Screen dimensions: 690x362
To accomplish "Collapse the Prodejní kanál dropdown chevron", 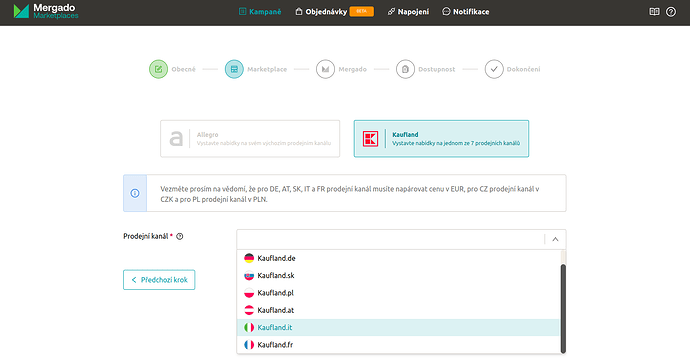I will (555, 239).
